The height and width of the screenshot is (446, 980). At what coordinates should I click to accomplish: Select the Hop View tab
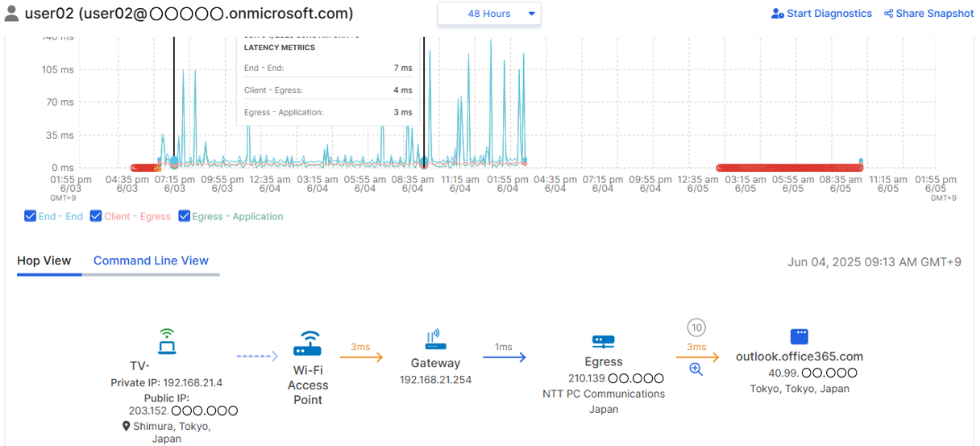point(44,260)
